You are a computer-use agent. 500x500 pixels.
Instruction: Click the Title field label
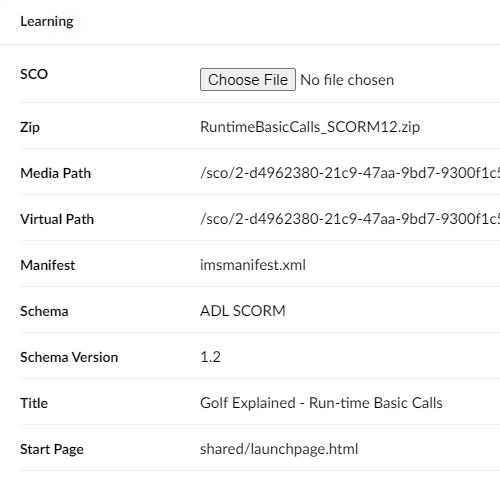tap(34, 403)
